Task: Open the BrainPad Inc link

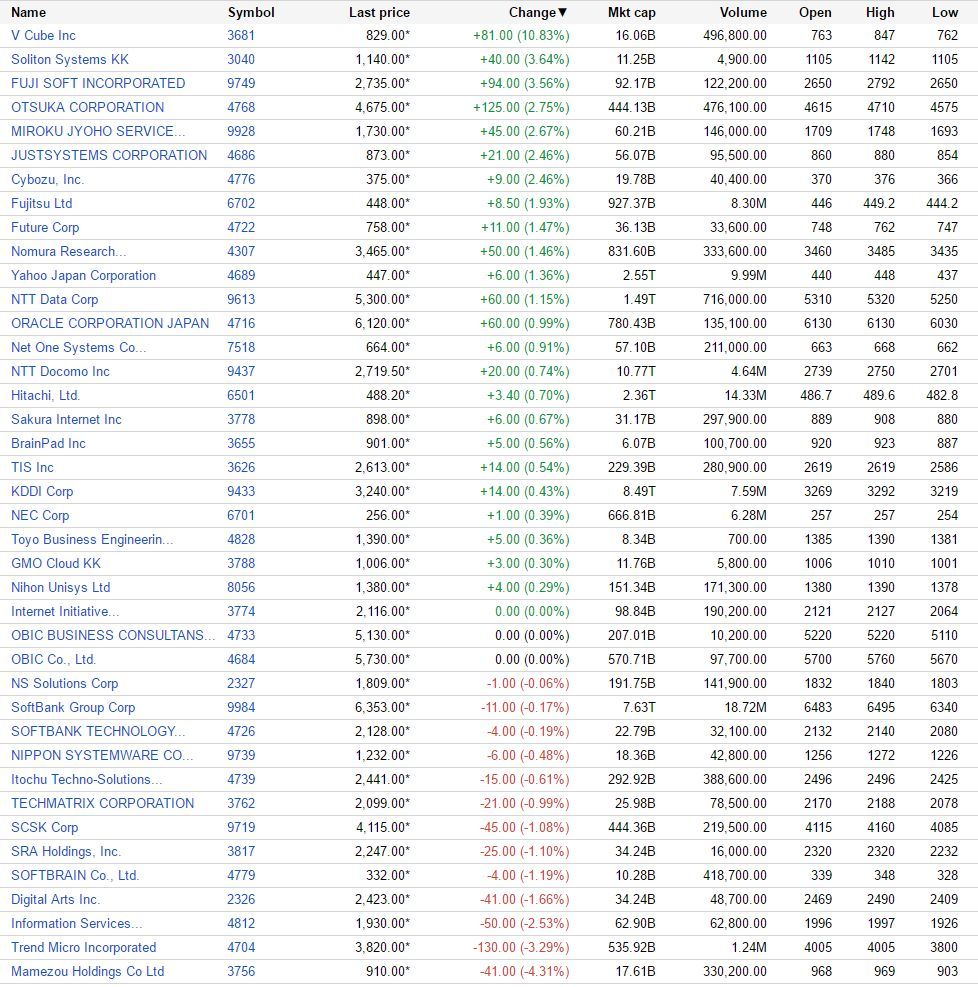Action: (48, 443)
